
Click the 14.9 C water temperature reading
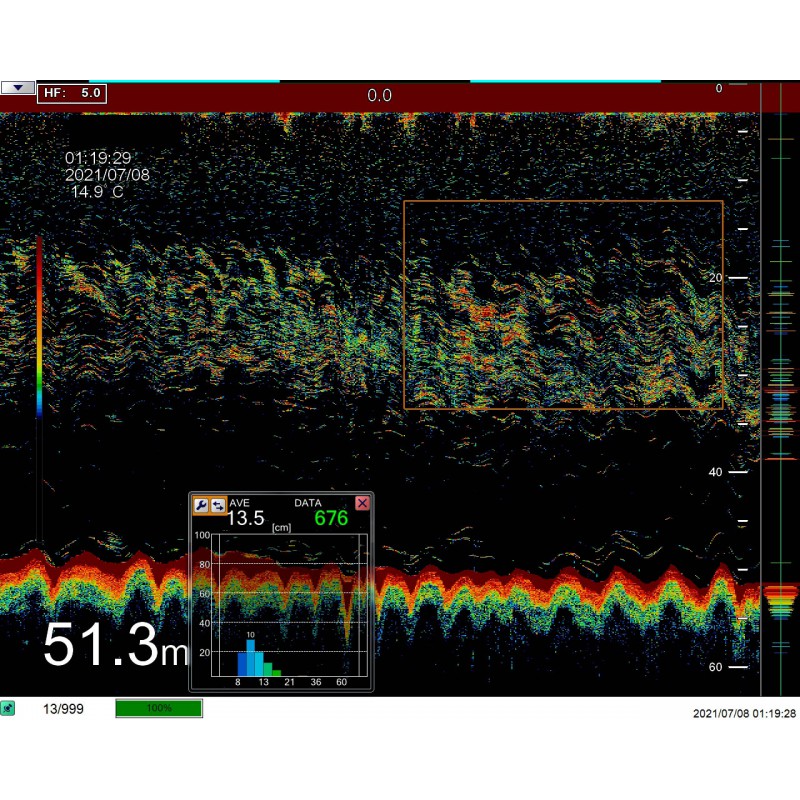coord(97,192)
